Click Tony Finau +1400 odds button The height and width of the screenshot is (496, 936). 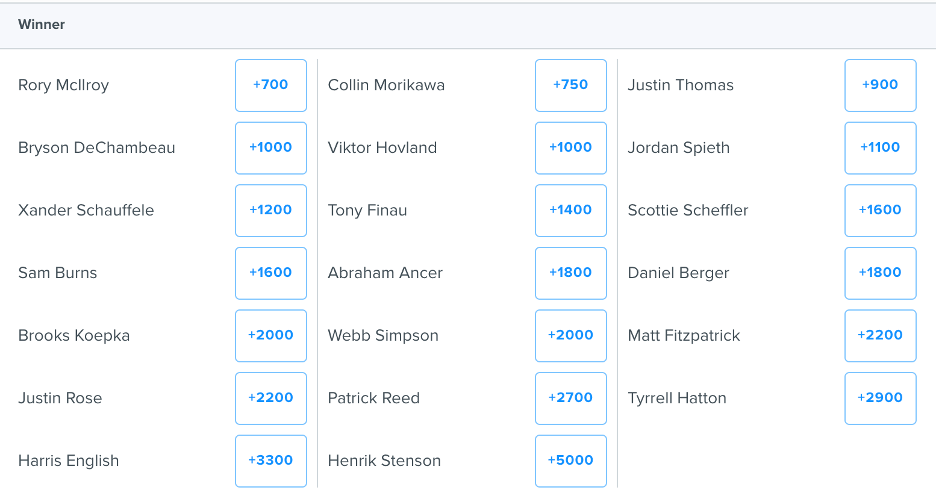pos(571,210)
